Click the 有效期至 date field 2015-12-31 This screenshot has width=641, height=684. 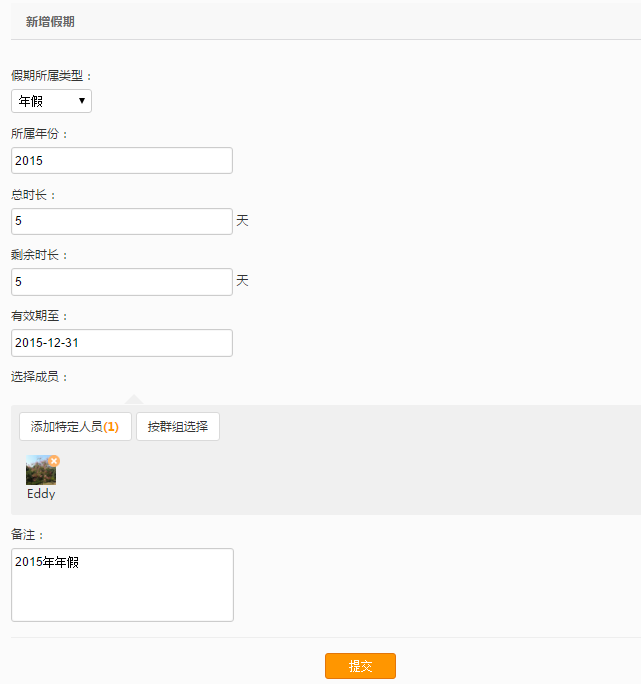click(122, 343)
